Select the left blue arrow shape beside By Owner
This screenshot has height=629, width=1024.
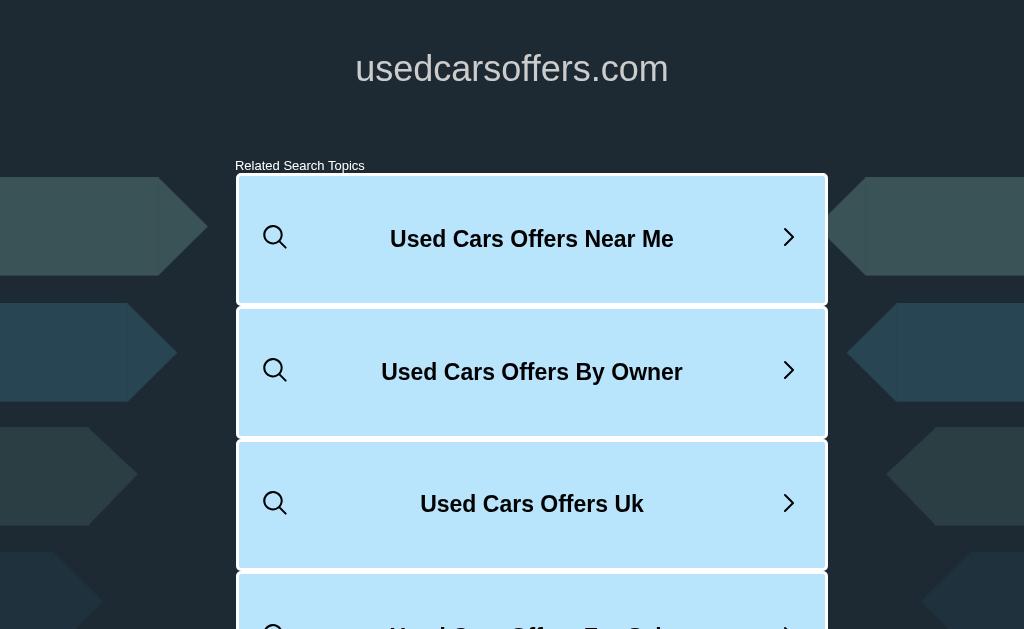pyautogui.click(x=88, y=352)
